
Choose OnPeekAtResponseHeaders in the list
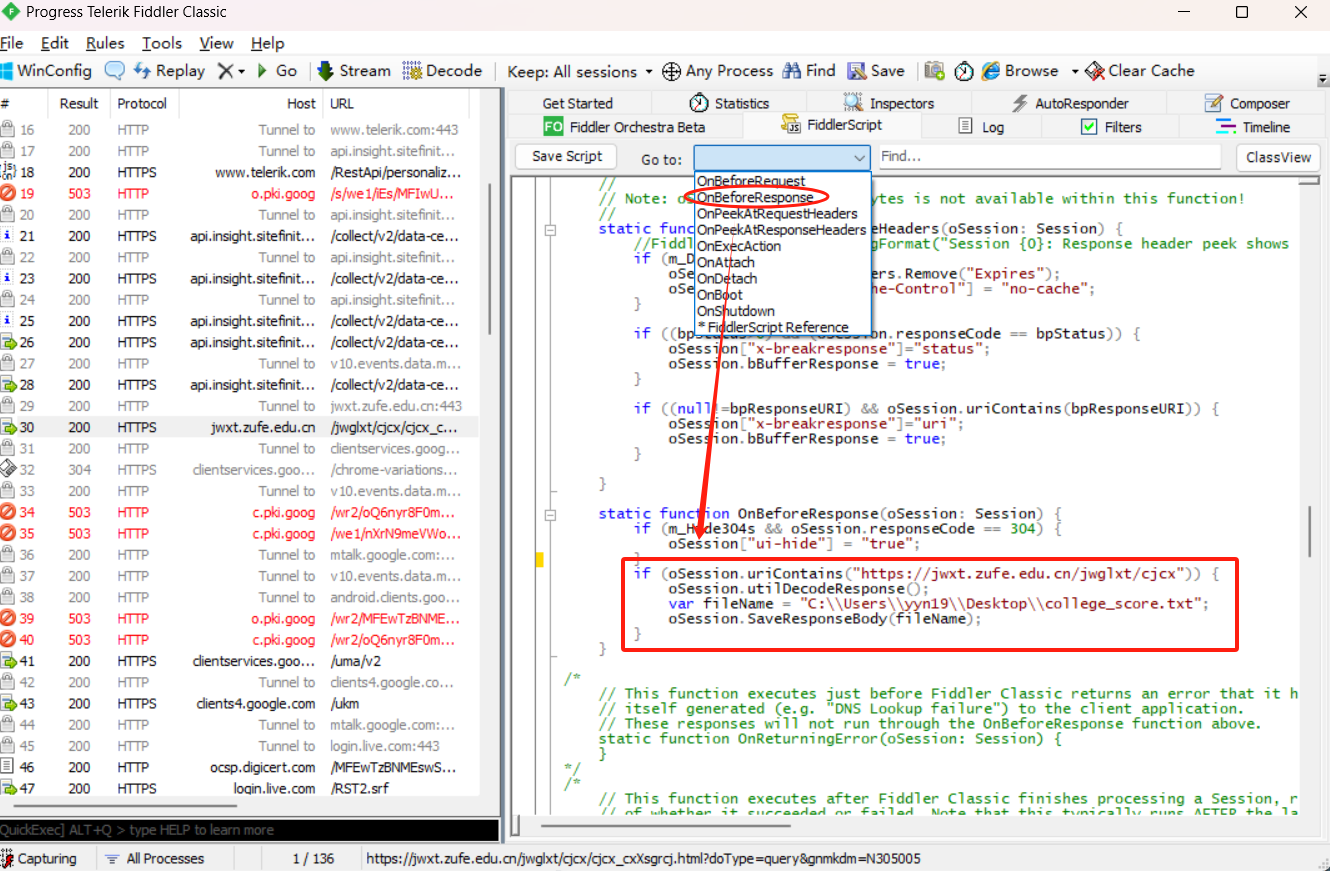(x=781, y=229)
